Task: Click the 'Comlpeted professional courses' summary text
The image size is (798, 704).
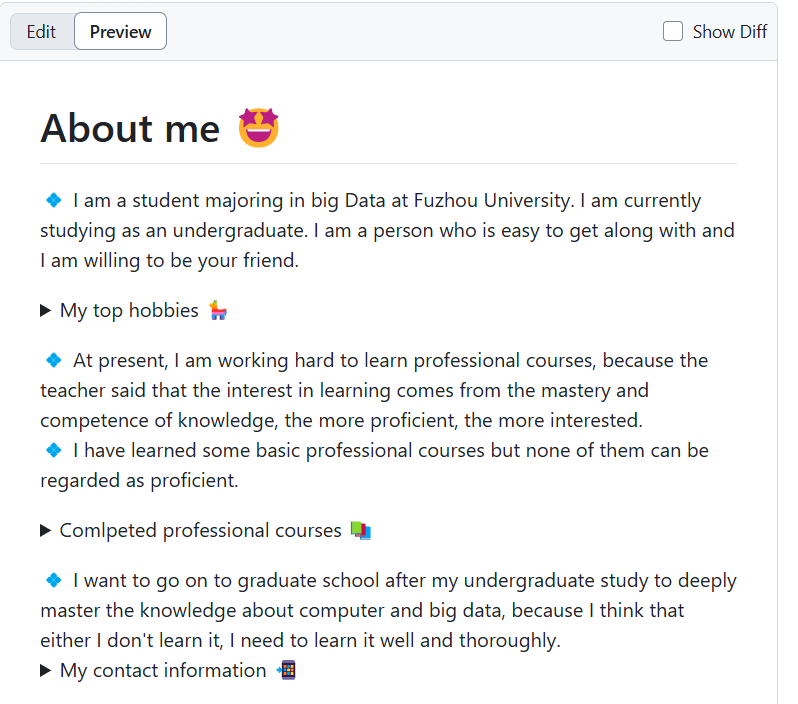Action: (x=200, y=531)
